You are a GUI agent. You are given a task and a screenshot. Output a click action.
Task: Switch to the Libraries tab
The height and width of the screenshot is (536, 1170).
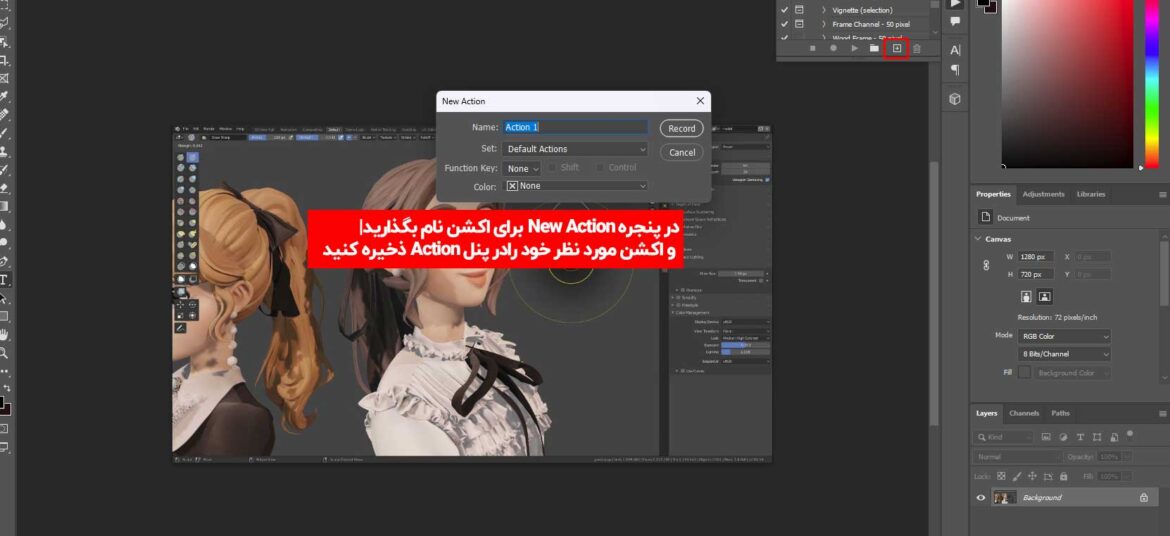(1091, 194)
